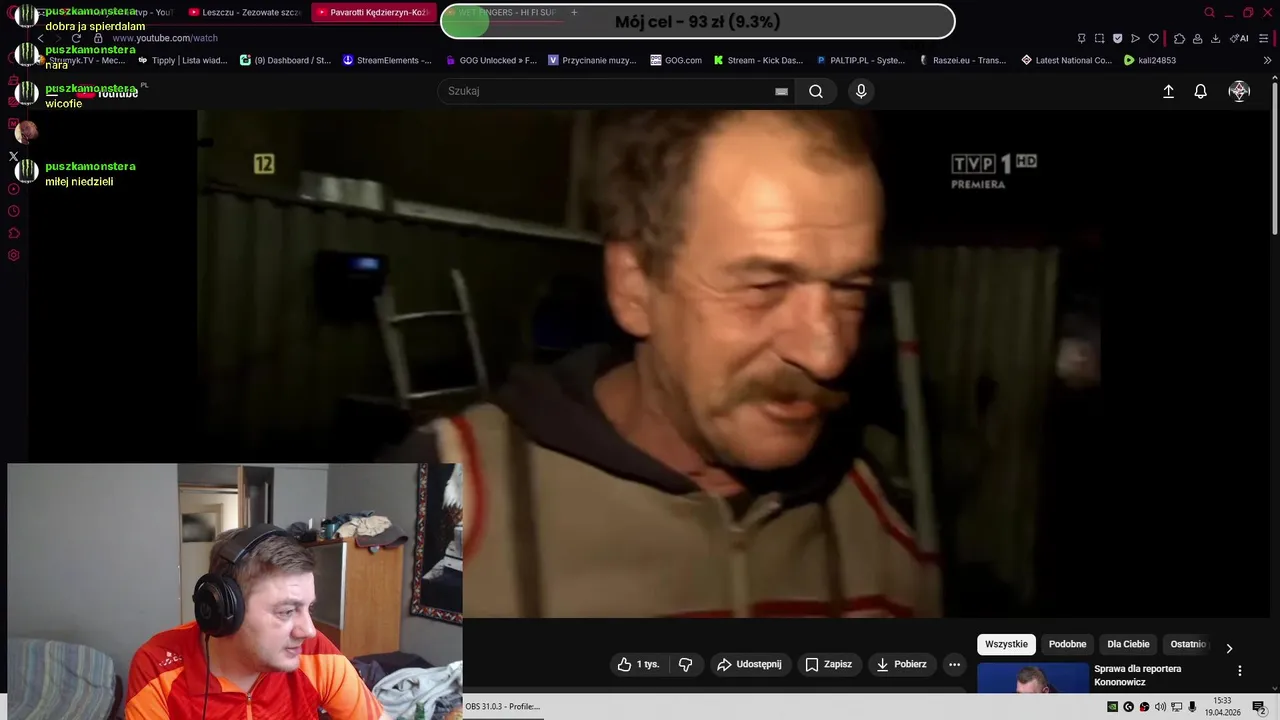Open the browser search tabs magnifier icon
This screenshot has width=1280, height=720.
1209,12
